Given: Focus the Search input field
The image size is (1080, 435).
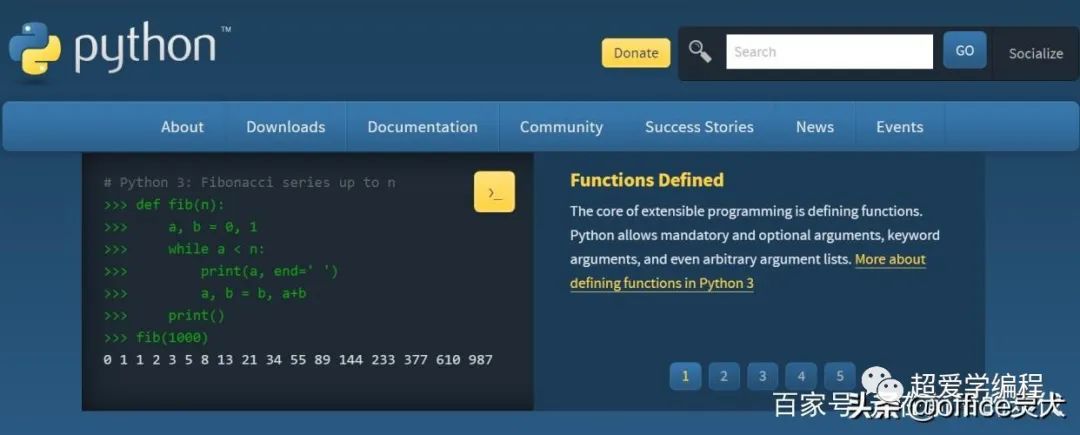Looking at the screenshot, I should pos(829,52).
